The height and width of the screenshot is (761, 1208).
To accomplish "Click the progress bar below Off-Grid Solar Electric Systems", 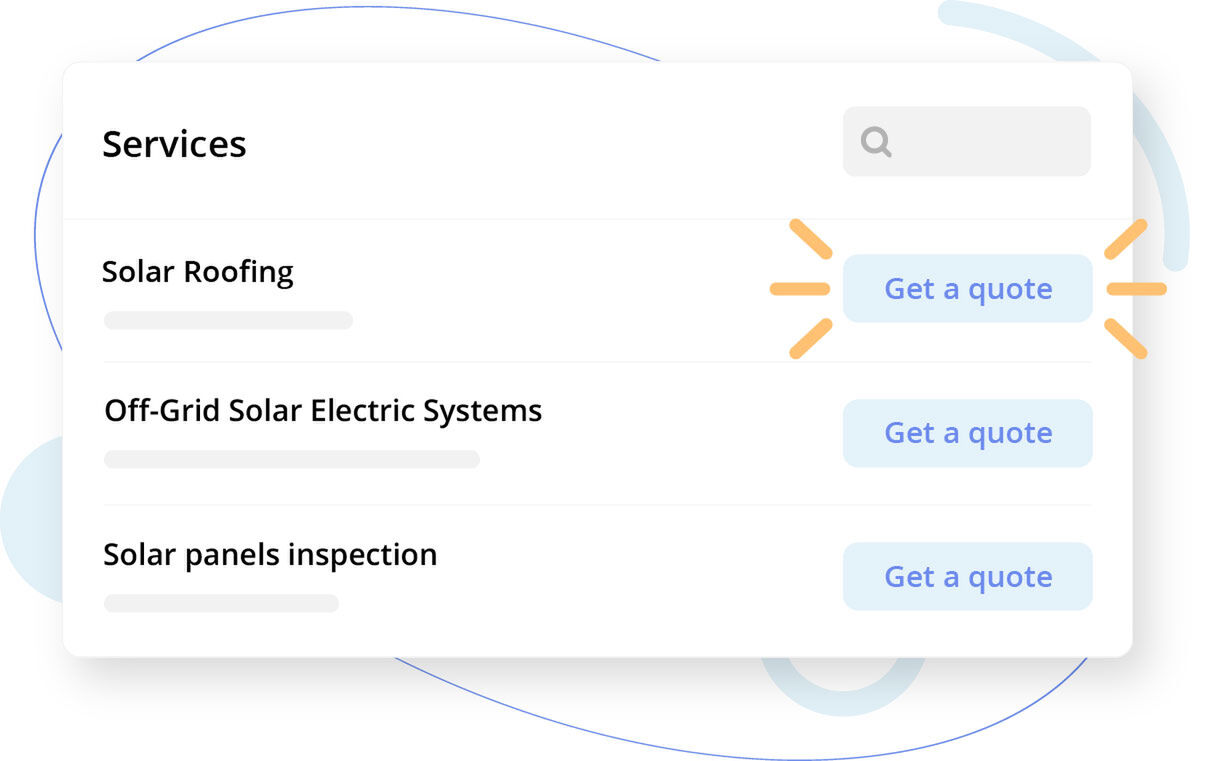I will click(x=291, y=459).
